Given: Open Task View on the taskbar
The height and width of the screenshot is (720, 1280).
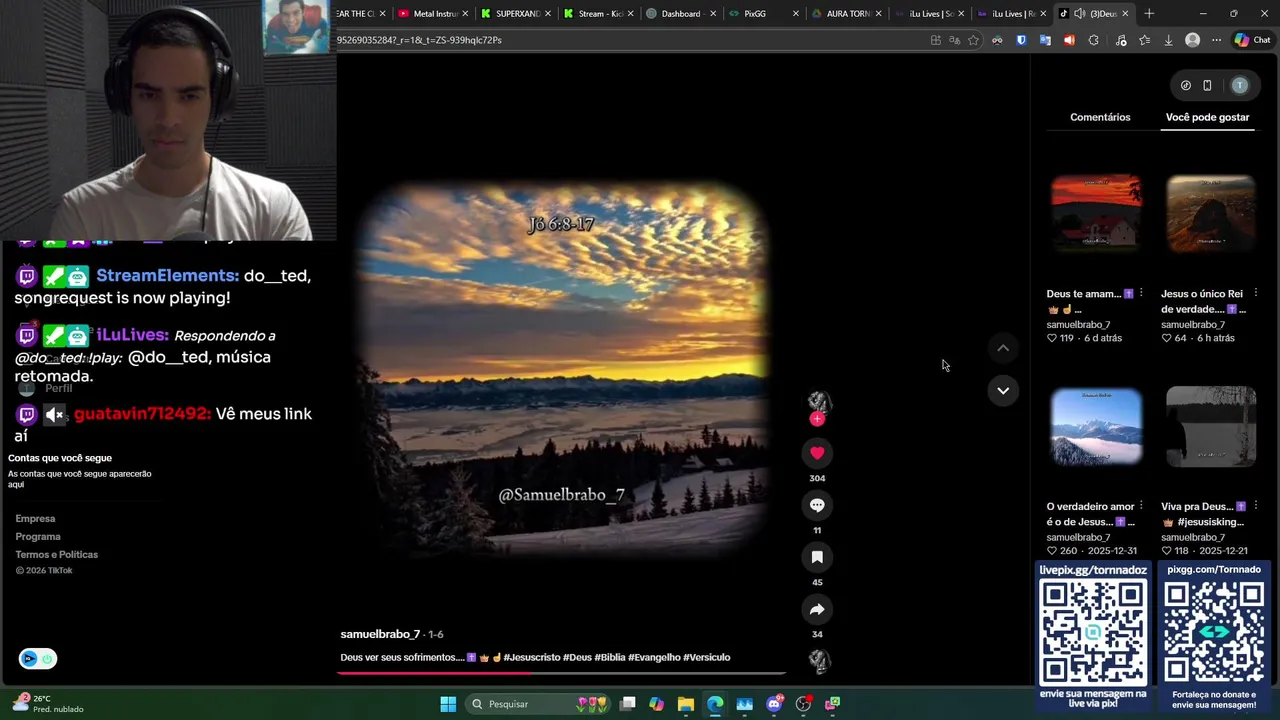Looking at the screenshot, I should [x=628, y=704].
